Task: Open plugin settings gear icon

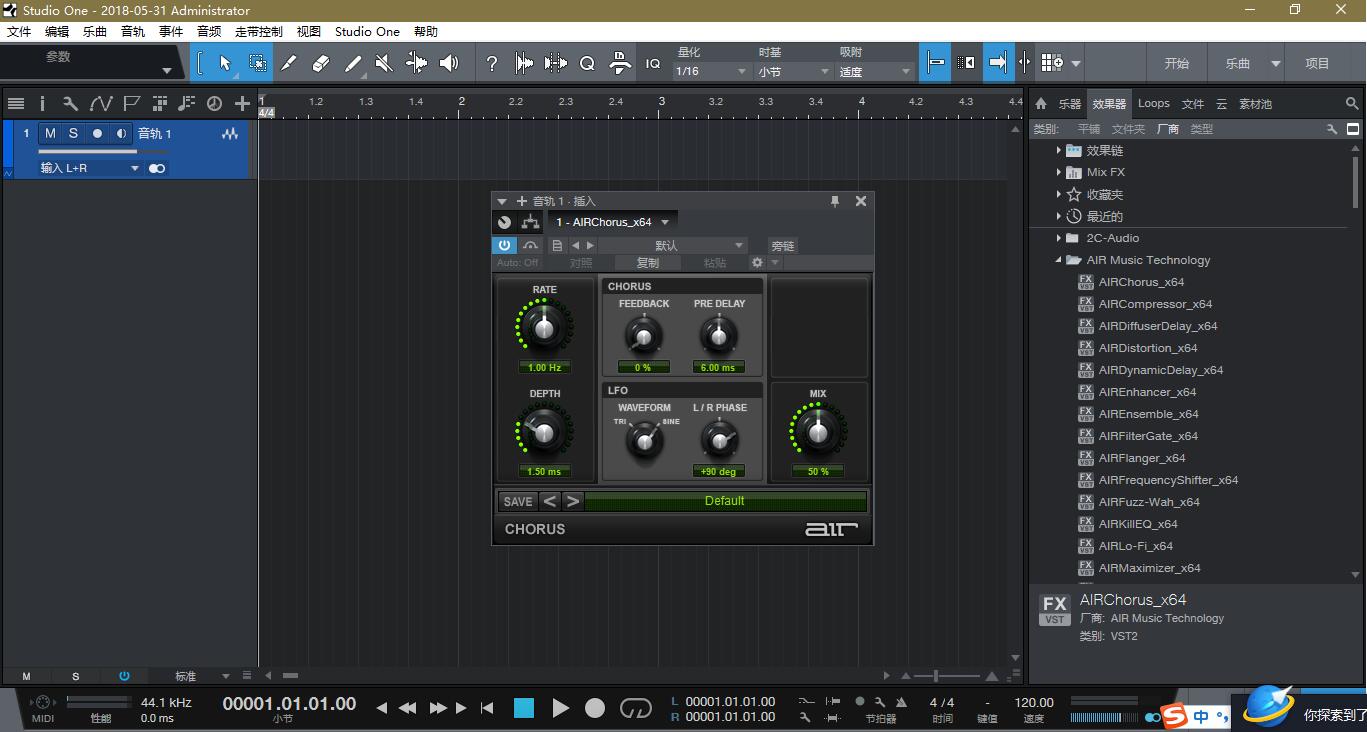Action: [x=757, y=263]
